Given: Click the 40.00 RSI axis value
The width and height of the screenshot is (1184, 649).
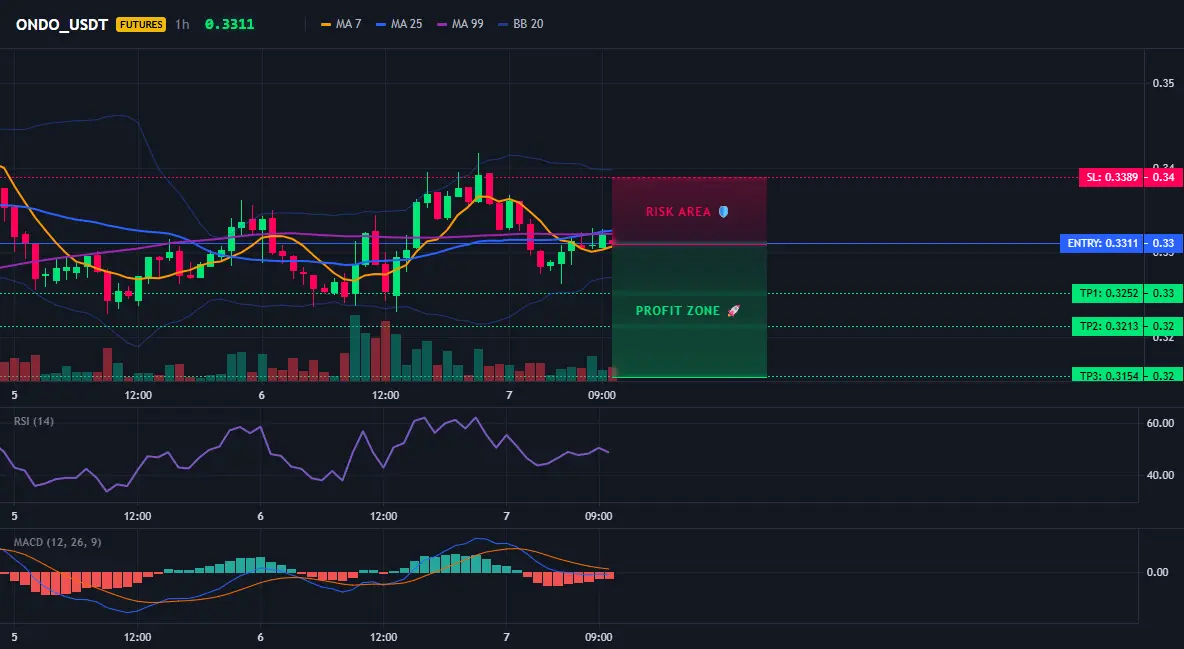Looking at the screenshot, I should point(1161,475).
